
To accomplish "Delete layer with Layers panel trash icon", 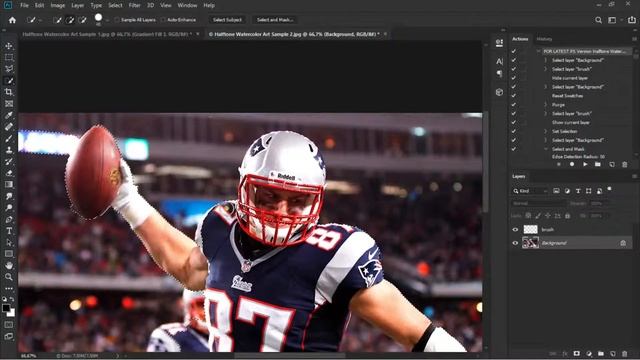I will [624, 353].
